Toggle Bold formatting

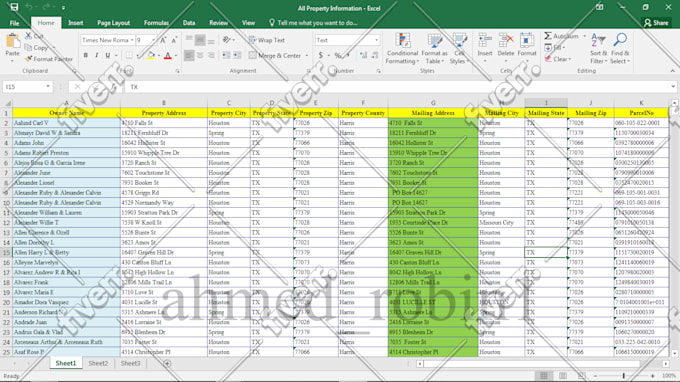(85, 56)
